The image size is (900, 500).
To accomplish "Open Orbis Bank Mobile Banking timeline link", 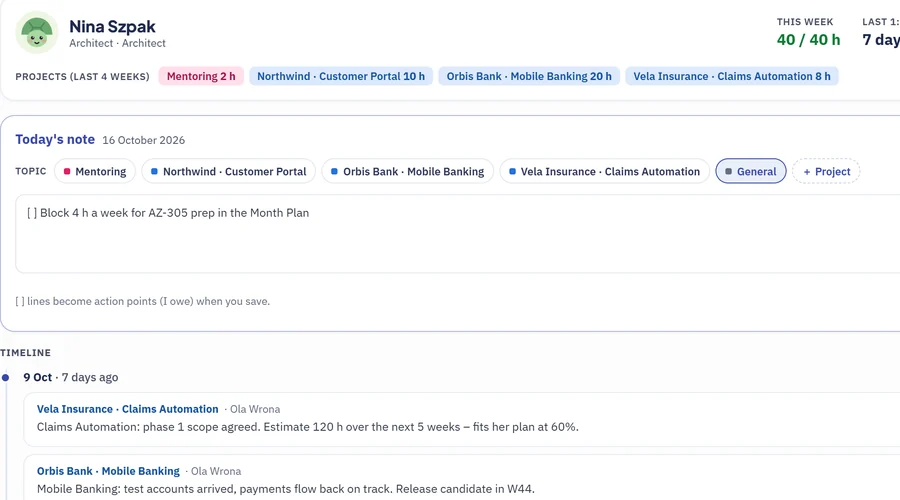I will click(x=108, y=471).
